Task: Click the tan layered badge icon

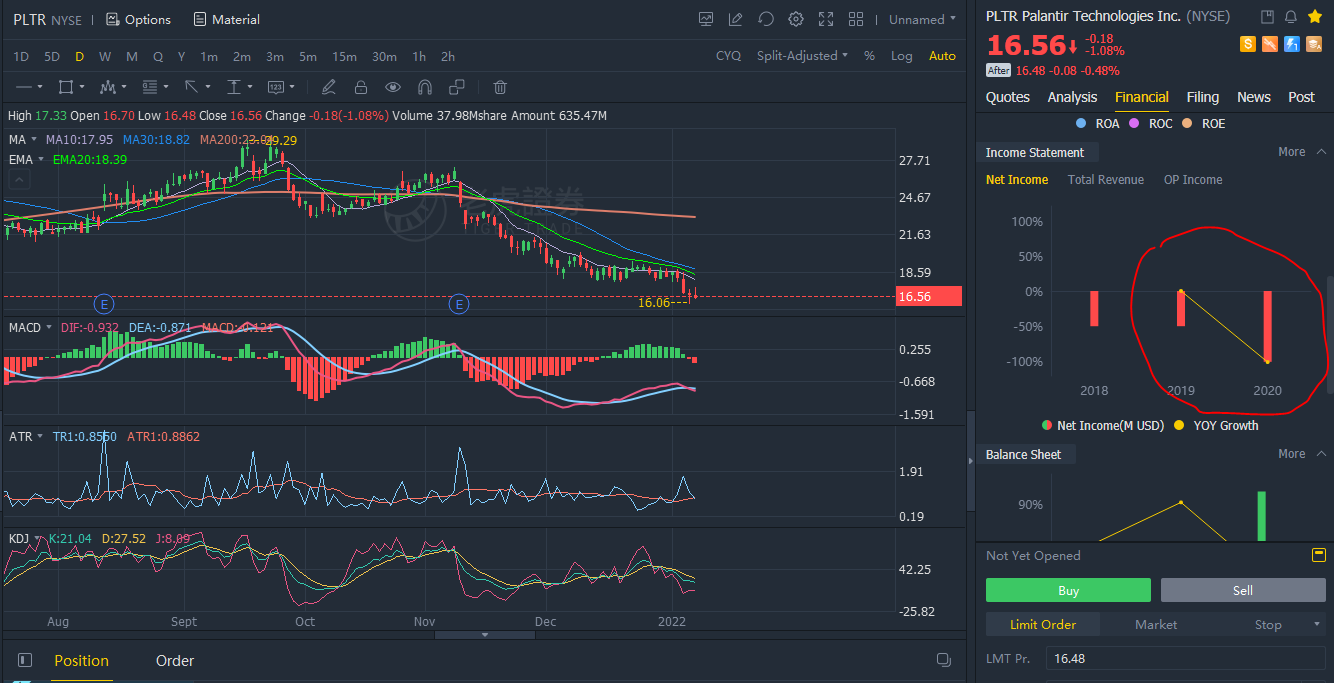Action: tap(1314, 43)
